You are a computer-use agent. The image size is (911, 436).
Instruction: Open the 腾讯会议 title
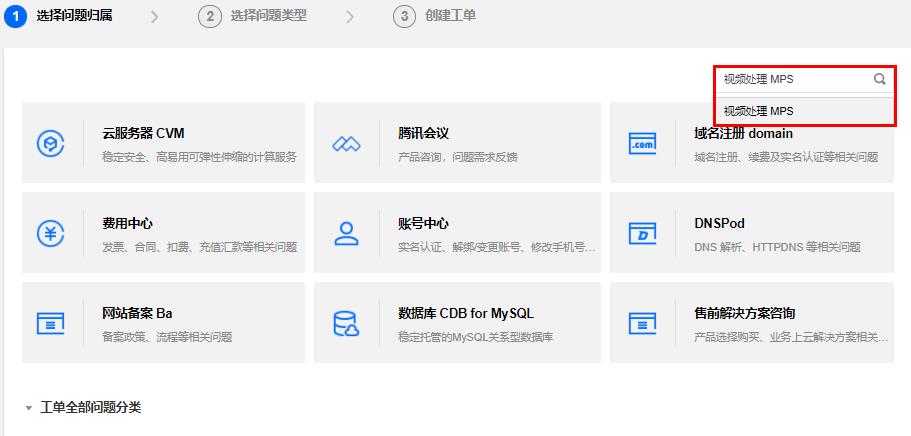coord(424,133)
